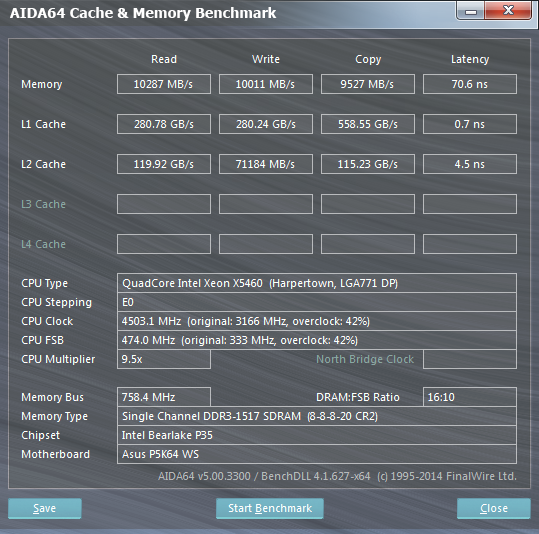Select Memory Write value 10011 MB/s
Image resolution: width=539 pixels, height=534 pixels.
266,84
